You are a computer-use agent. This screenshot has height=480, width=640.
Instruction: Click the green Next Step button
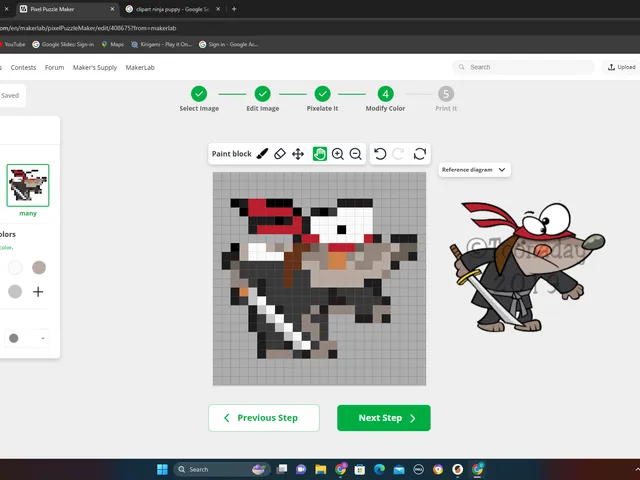[x=384, y=418]
